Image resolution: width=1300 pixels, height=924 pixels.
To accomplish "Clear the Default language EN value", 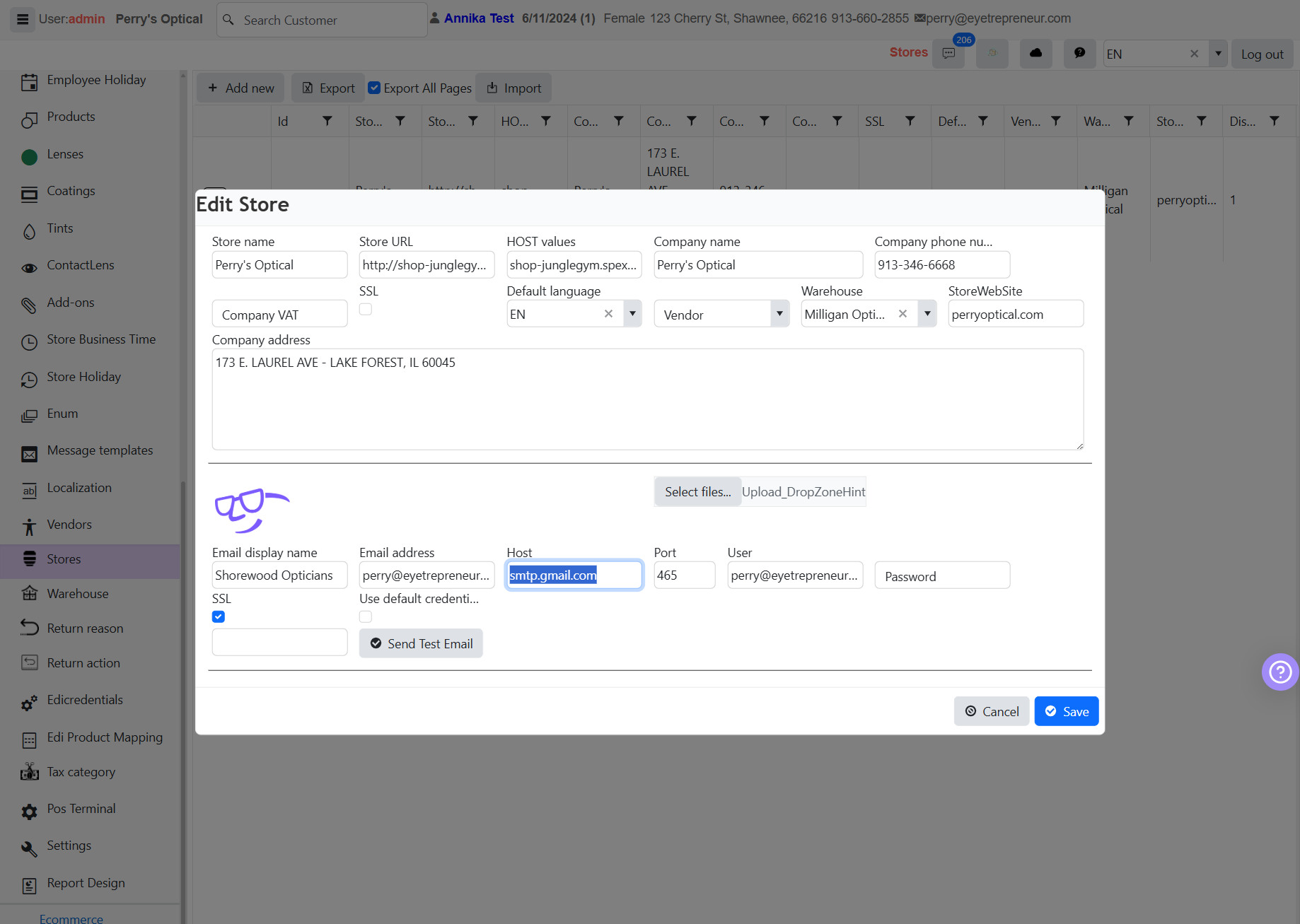I will coord(608,314).
